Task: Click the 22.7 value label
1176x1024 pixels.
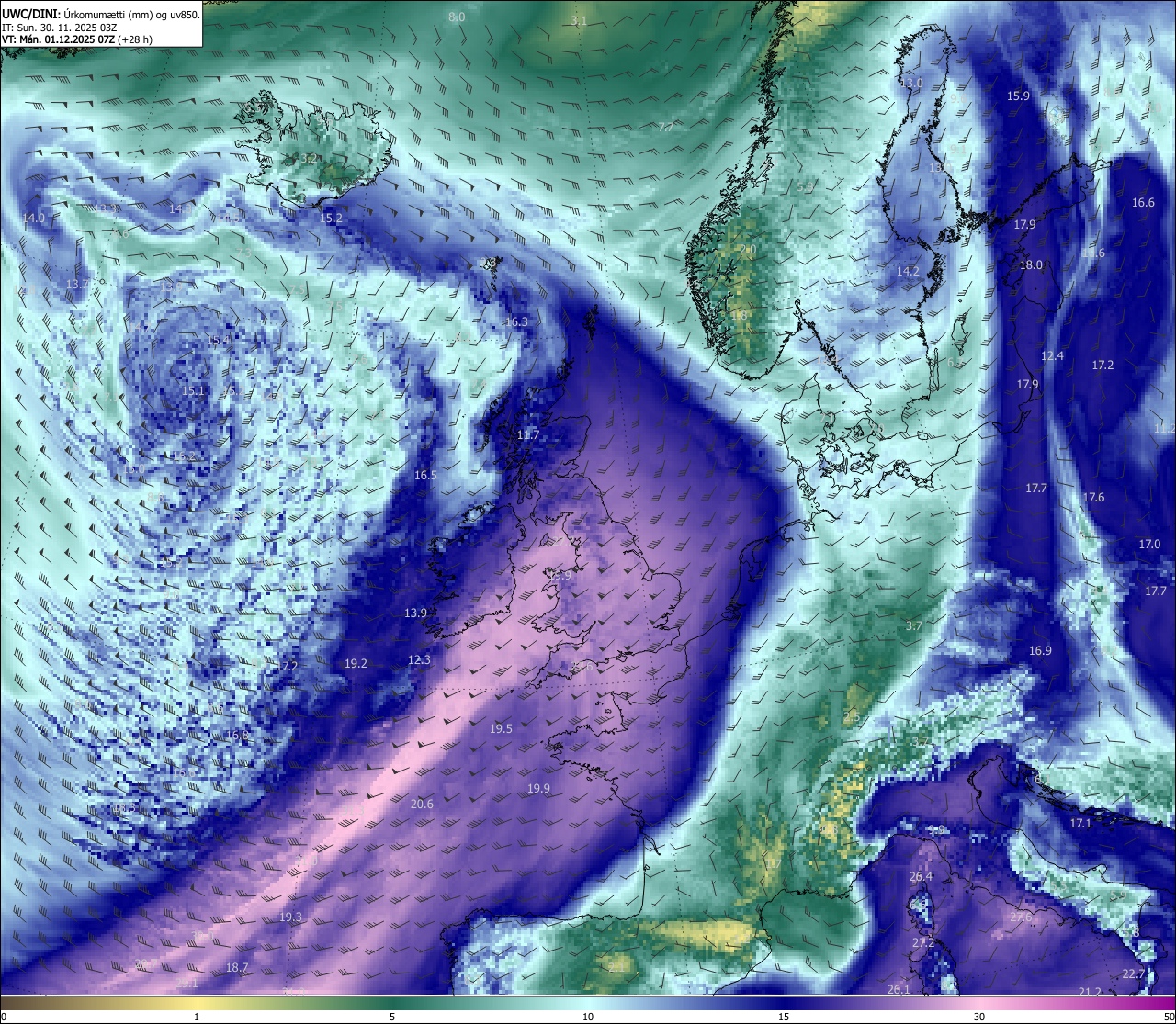Action: [1134, 973]
